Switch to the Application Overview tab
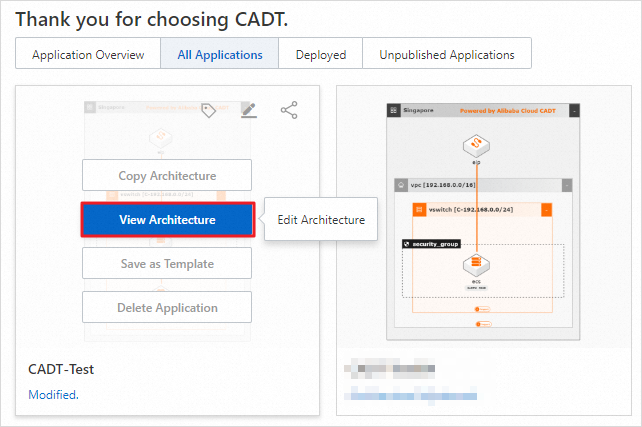 (88, 54)
